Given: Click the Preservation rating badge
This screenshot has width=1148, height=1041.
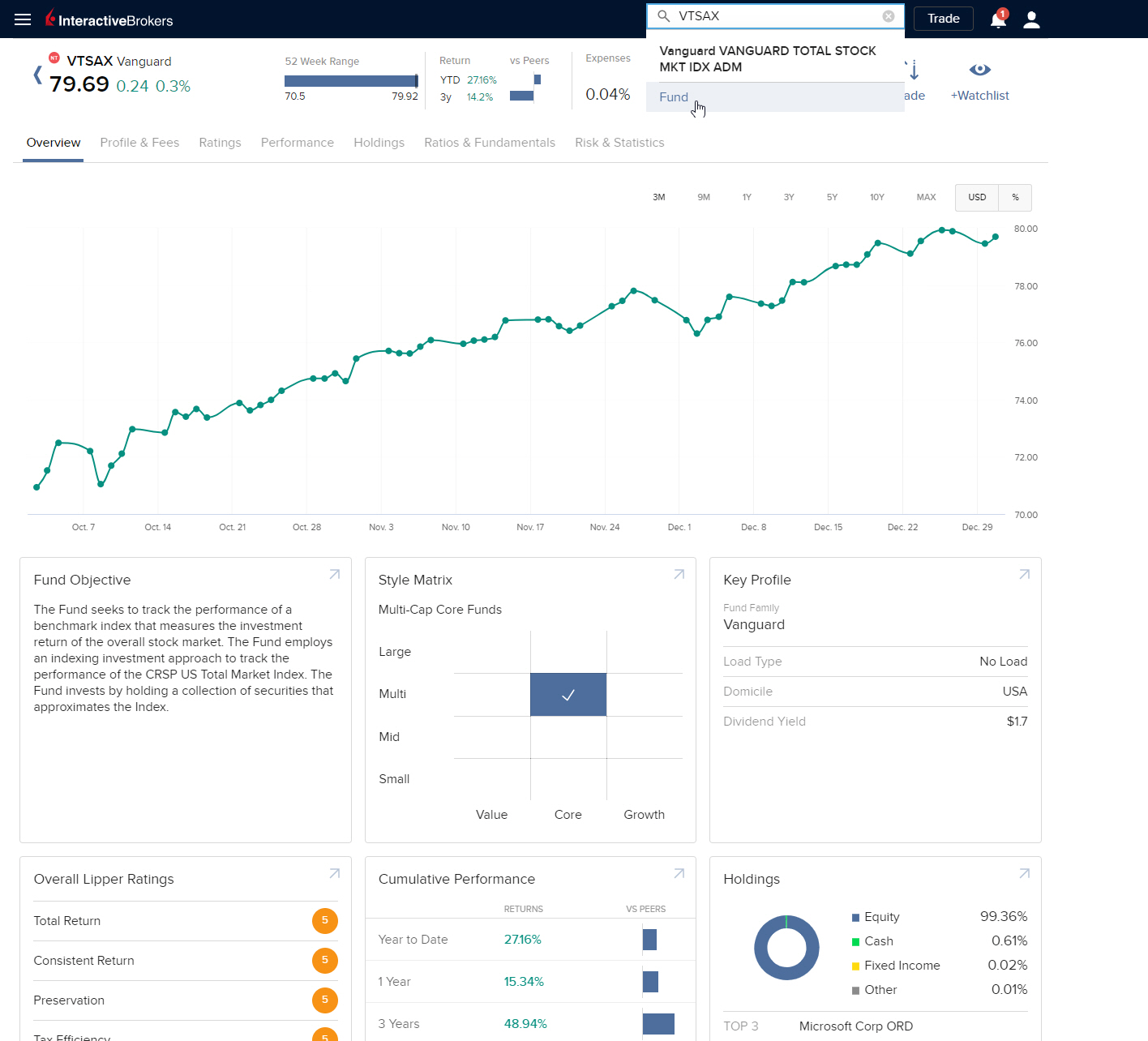Looking at the screenshot, I should (x=324, y=1000).
